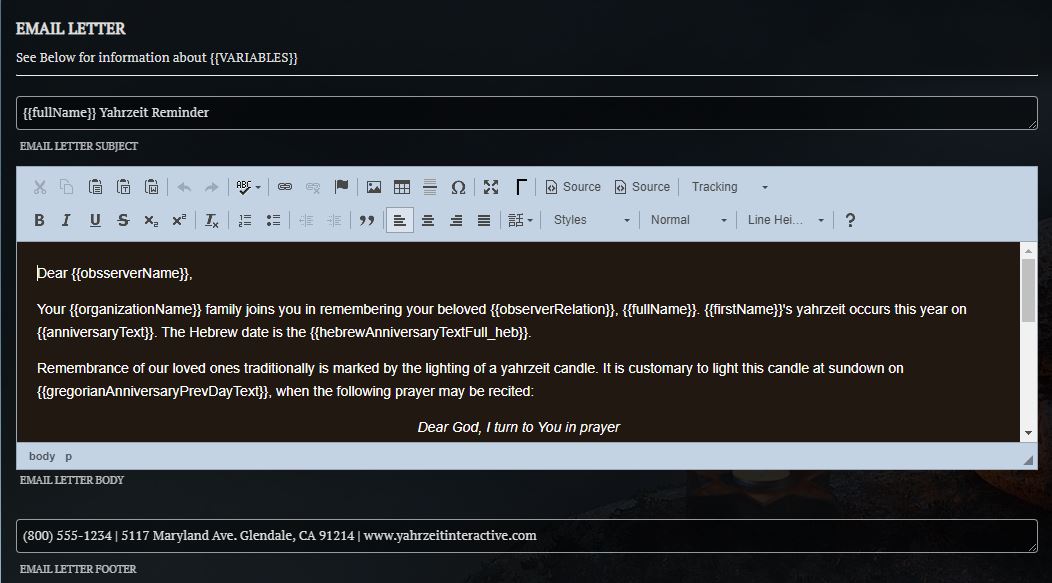Screen dimensions: 1052x583
Task: Center align the paragraph text
Action: tap(428, 220)
